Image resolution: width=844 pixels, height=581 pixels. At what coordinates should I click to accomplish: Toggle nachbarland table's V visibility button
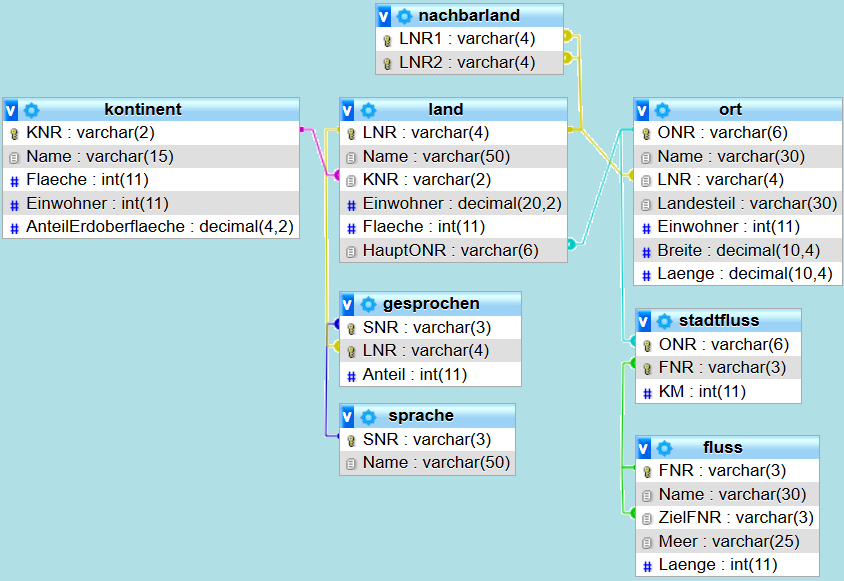click(x=385, y=16)
